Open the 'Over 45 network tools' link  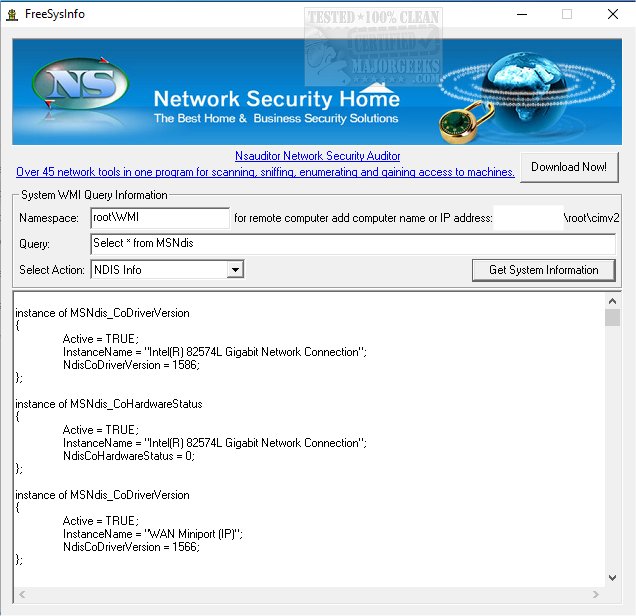pos(265,172)
